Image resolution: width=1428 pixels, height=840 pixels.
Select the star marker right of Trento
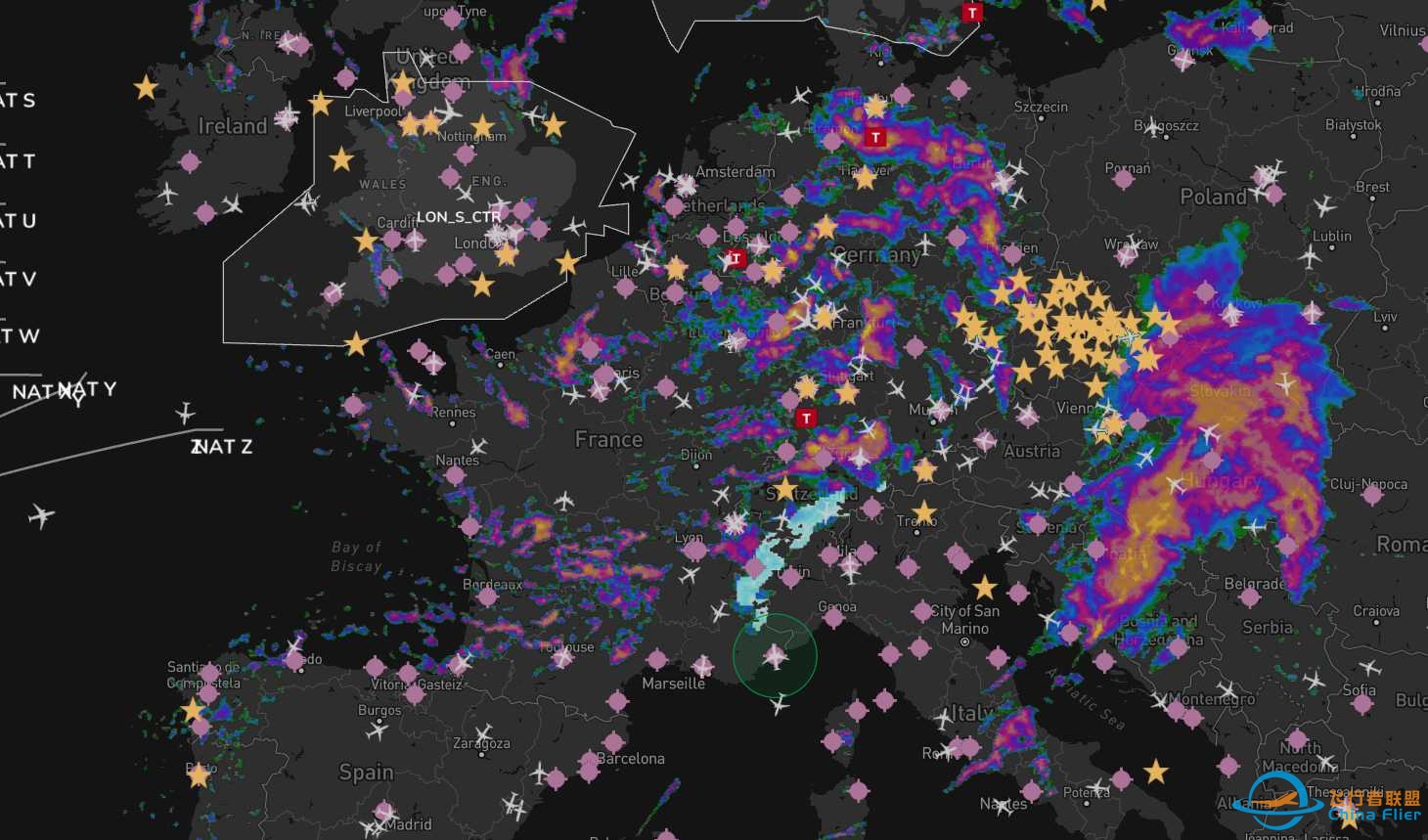(924, 512)
